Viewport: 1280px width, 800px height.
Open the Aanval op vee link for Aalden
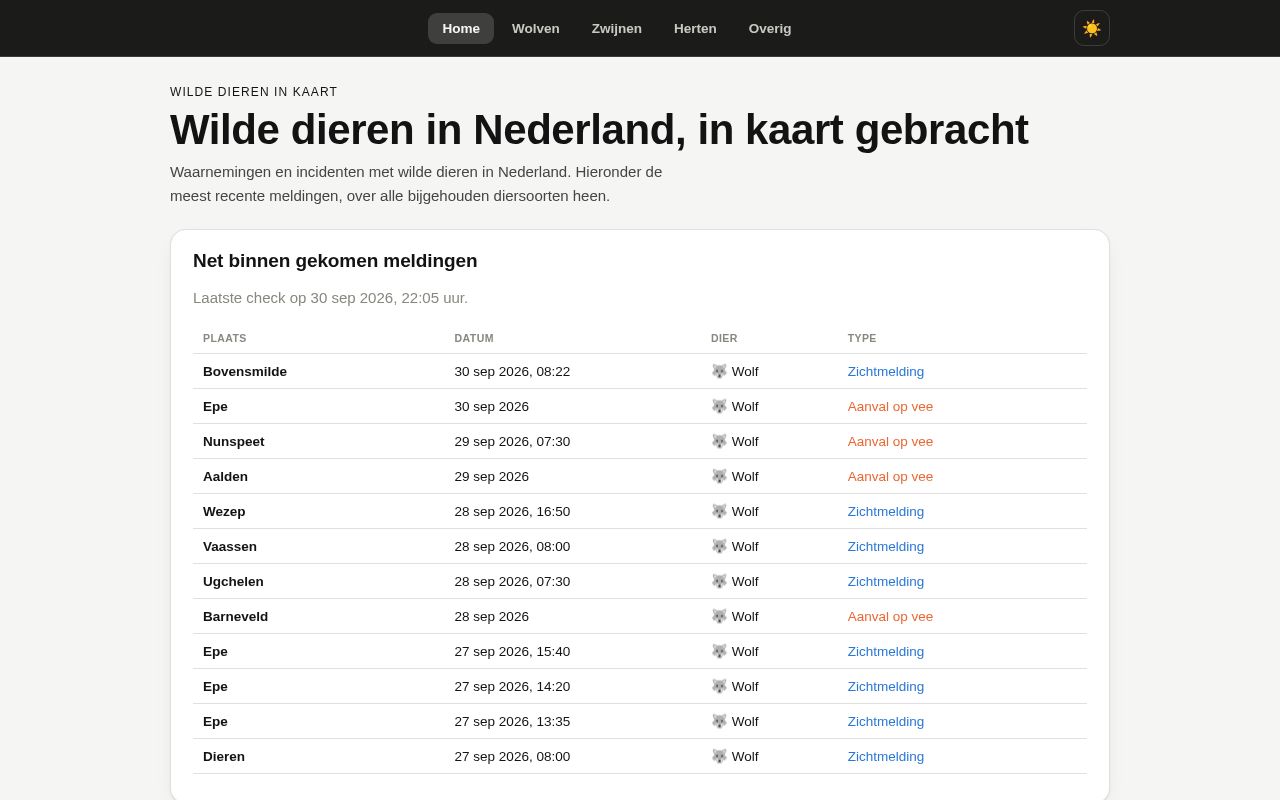point(890,476)
